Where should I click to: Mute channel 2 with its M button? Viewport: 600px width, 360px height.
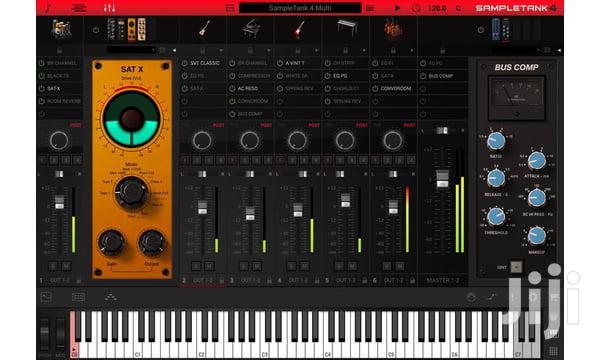pyautogui.click(x=209, y=266)
